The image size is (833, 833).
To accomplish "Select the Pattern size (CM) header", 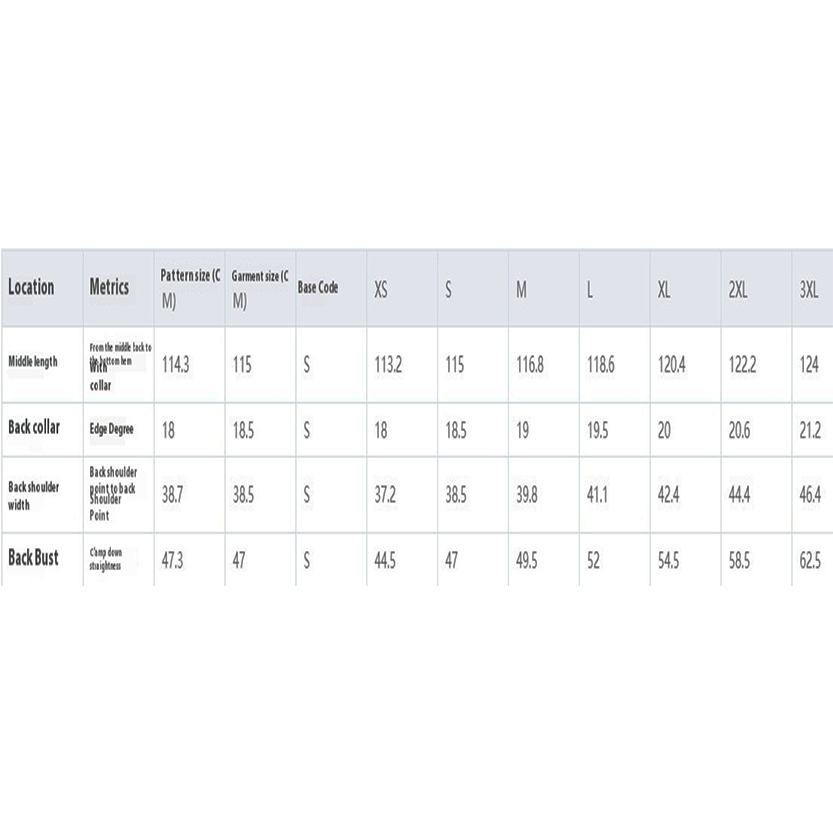I will pyautogui.click(x=189, y=288).
